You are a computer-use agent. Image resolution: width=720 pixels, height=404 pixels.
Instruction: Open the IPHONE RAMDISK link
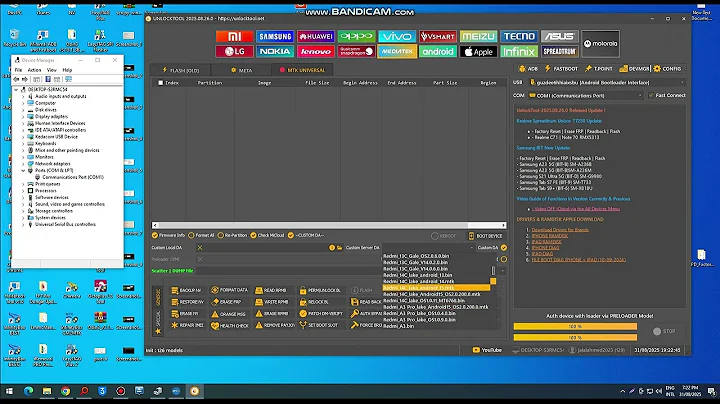coord(550,236)
